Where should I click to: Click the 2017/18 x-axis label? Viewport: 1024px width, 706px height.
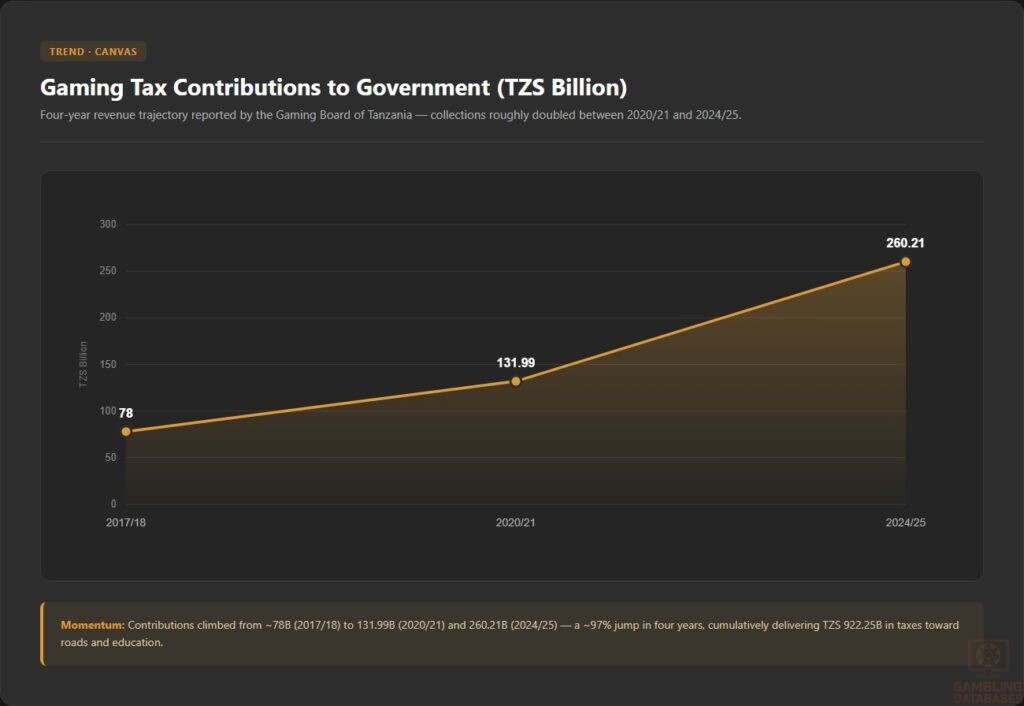126,522
